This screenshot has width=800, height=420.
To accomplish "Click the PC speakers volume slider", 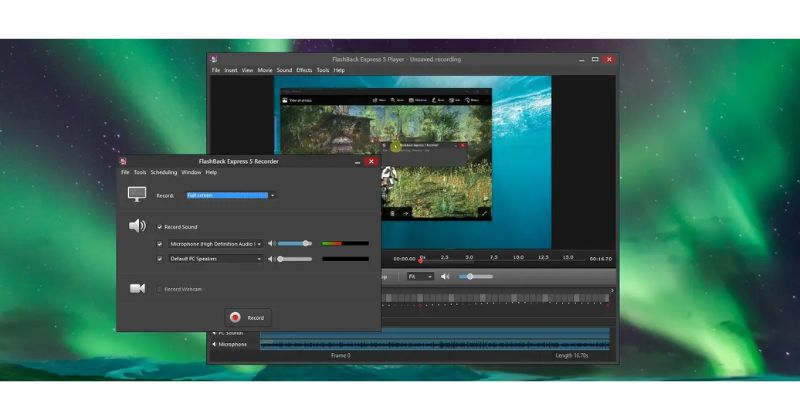I will 295,259.
